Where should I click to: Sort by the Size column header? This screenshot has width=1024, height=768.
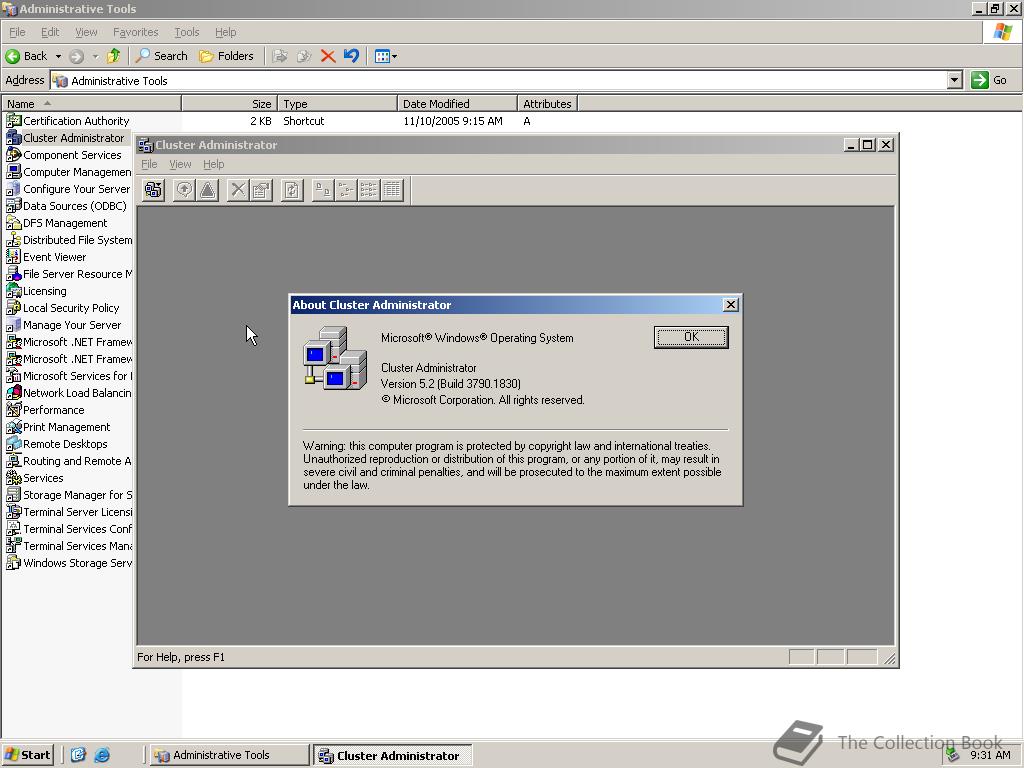click(x=230, y=103)
